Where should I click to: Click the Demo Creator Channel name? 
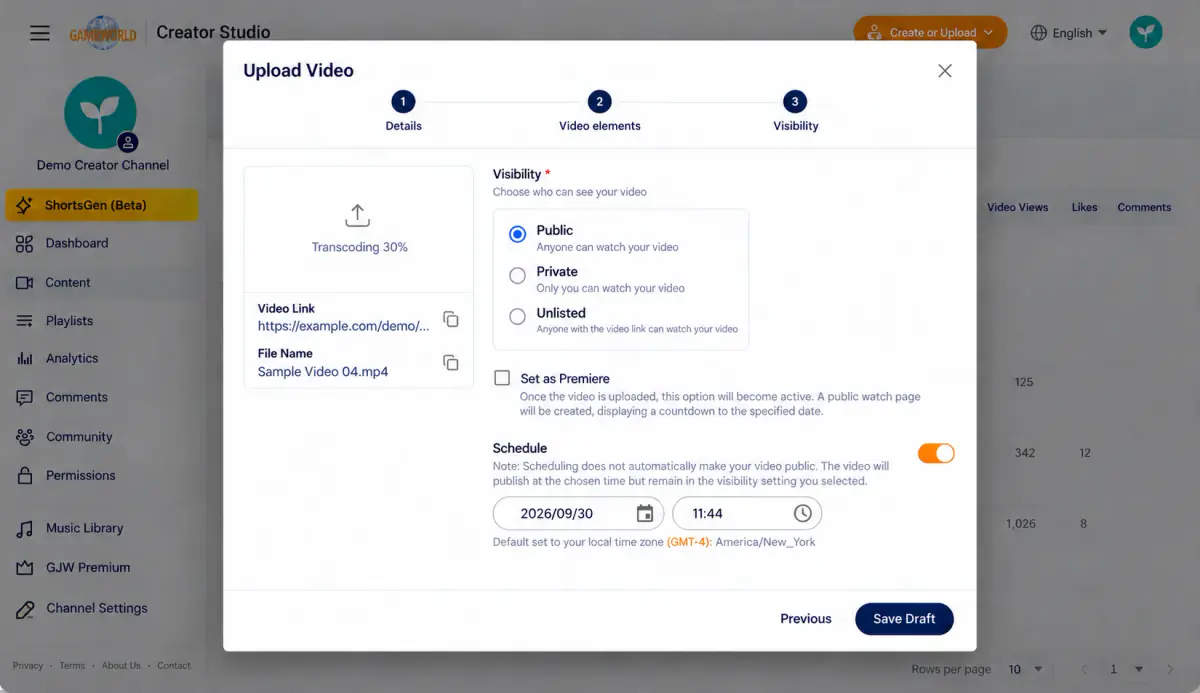pos(103,165)
